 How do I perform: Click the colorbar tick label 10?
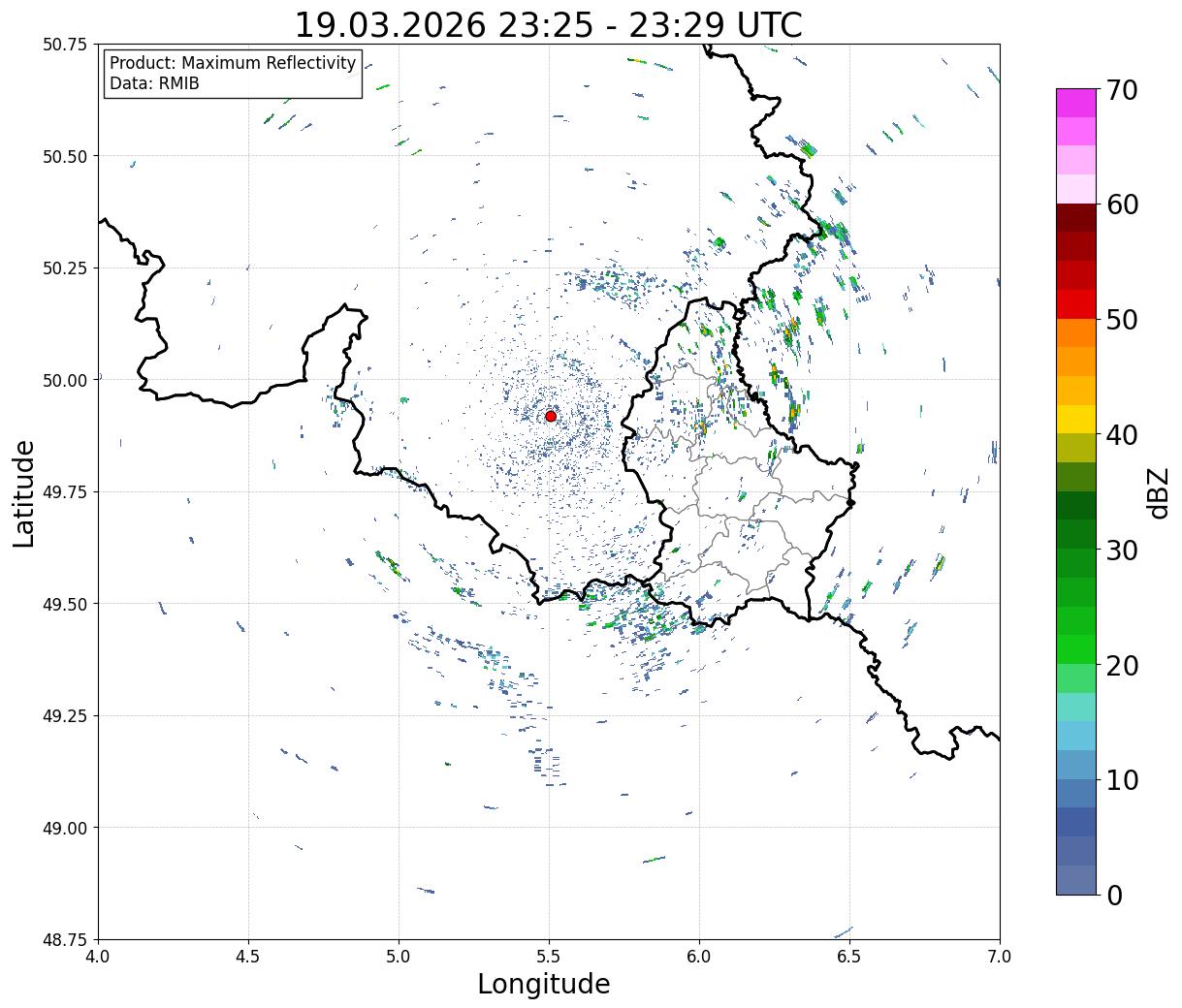click(x=1122, y=780)
